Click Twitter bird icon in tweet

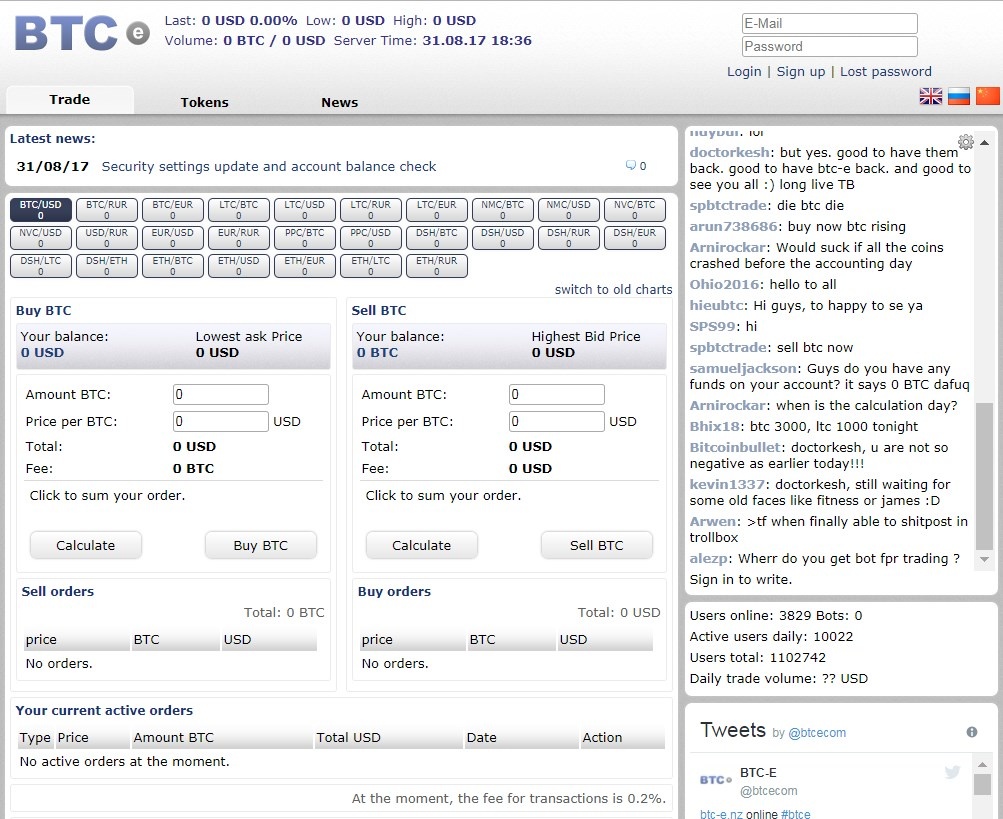pos(952,772)
